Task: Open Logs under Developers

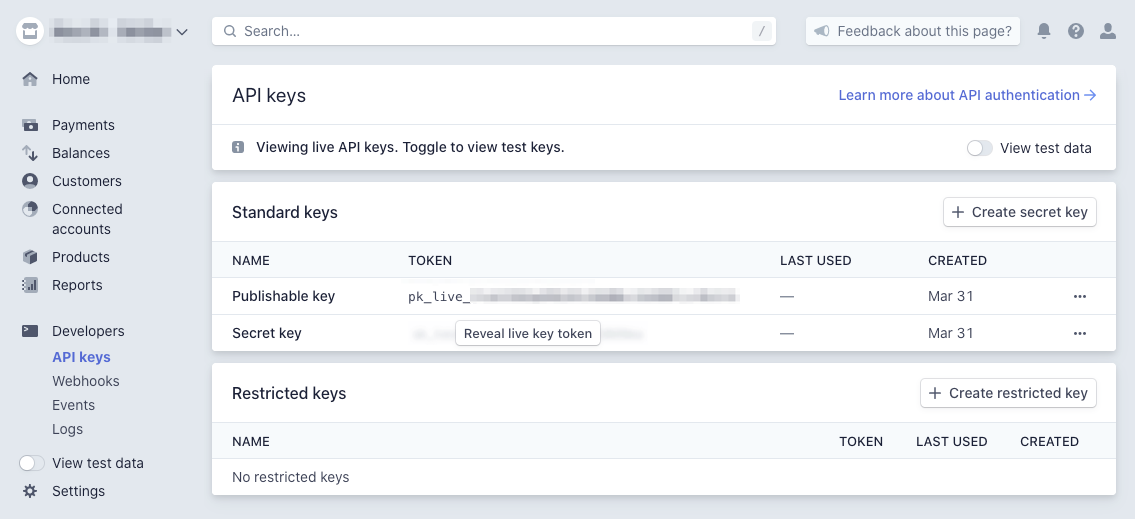Action: tap(68, 429)
